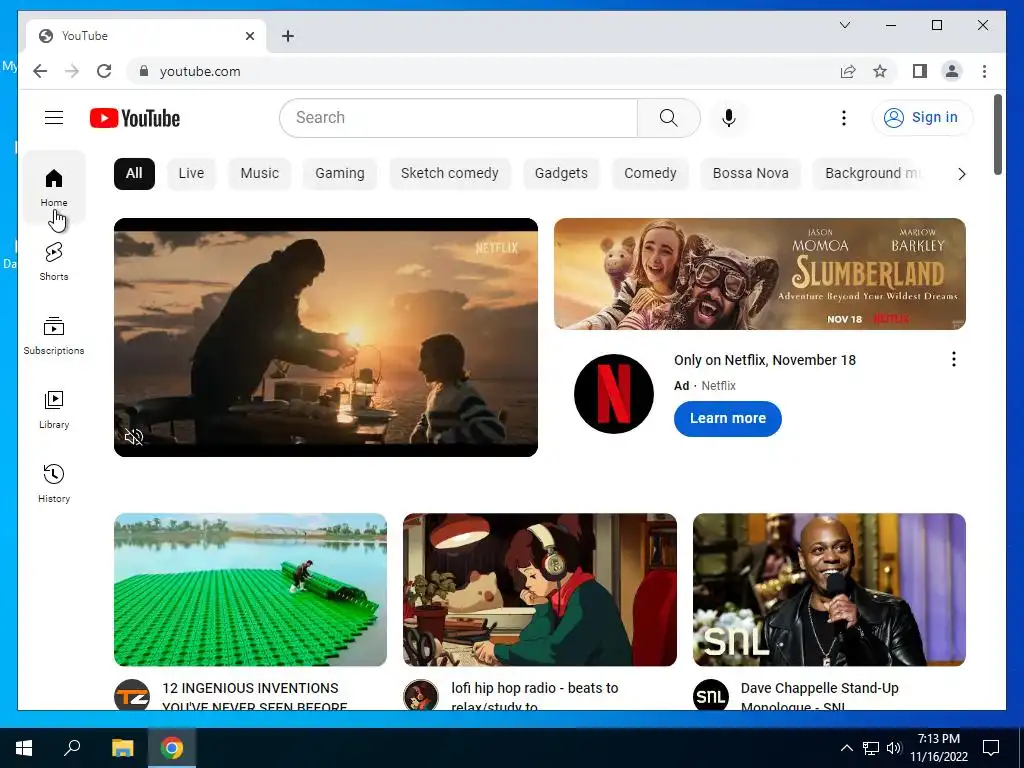Reload the YouTube page

click(x=104, y=71)
